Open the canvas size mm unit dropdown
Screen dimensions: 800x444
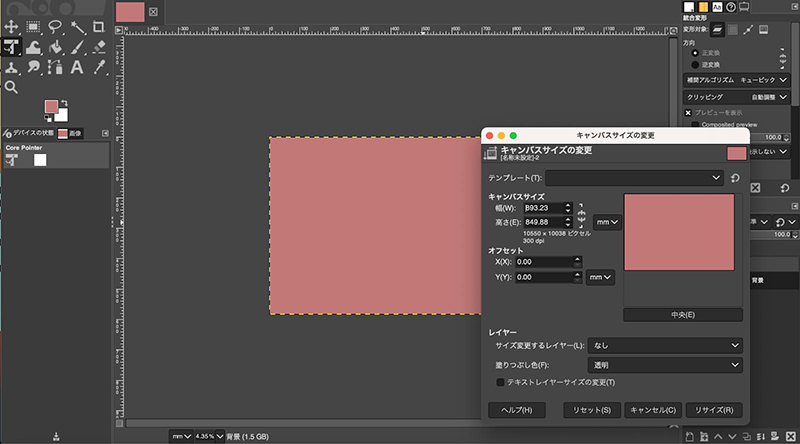tap(607, 222)
